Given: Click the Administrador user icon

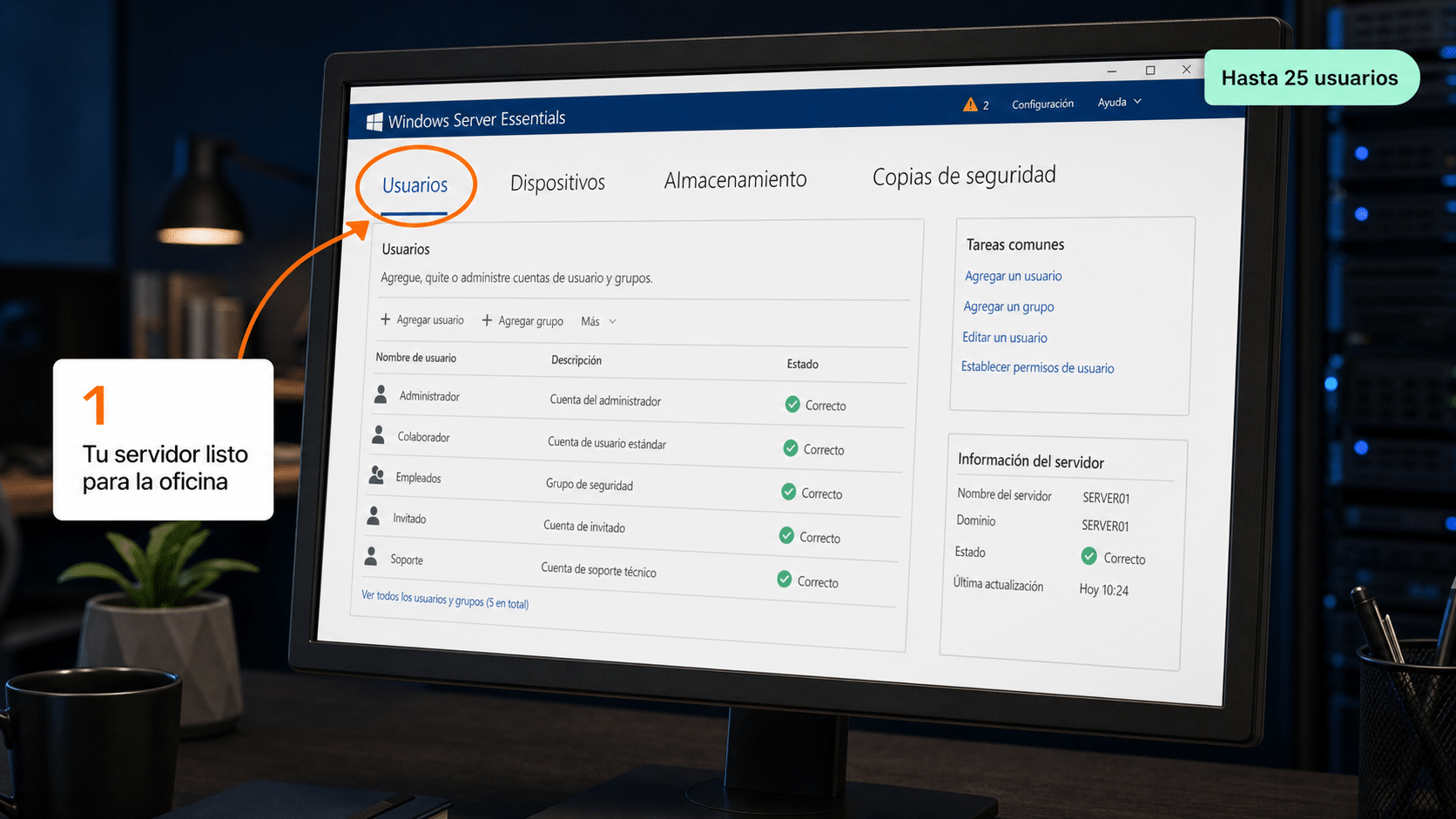Looking at the screenshot, I should 381,394.
